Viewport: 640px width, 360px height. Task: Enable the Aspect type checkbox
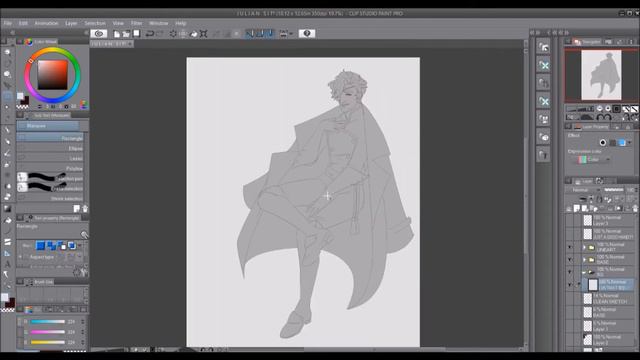(26, 257)
